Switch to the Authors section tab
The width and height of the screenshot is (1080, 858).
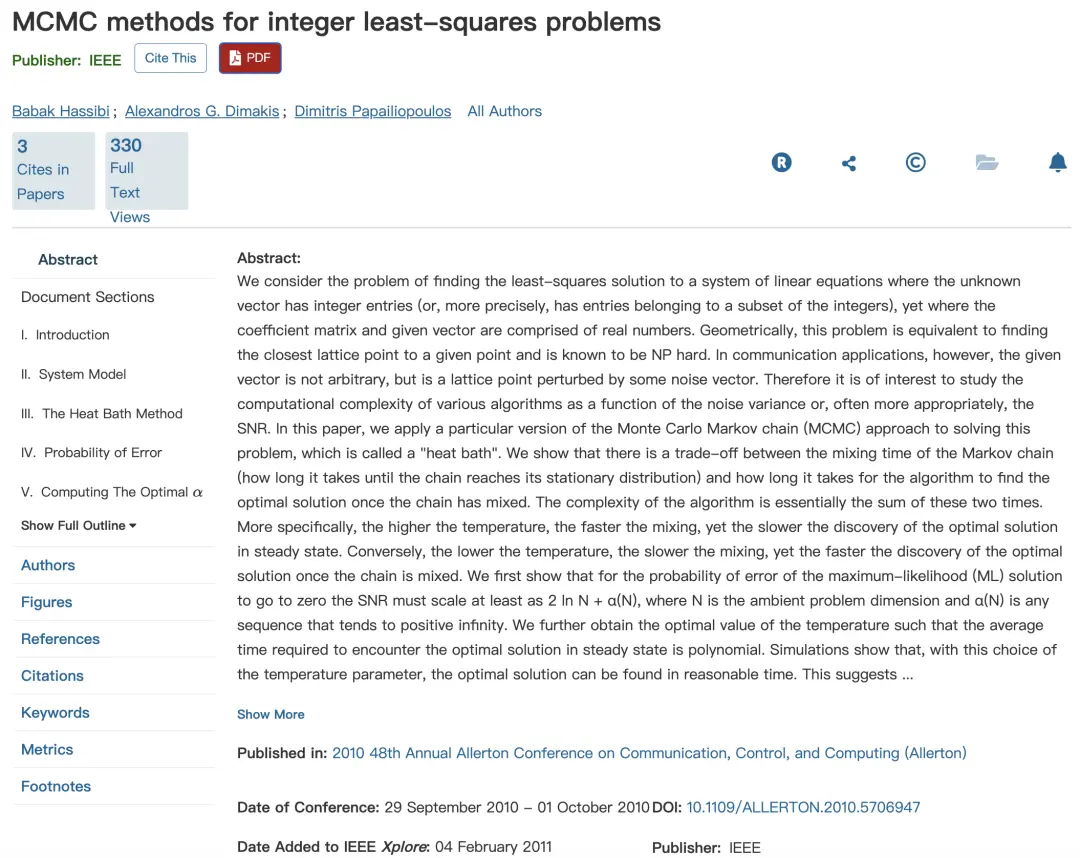48,565
